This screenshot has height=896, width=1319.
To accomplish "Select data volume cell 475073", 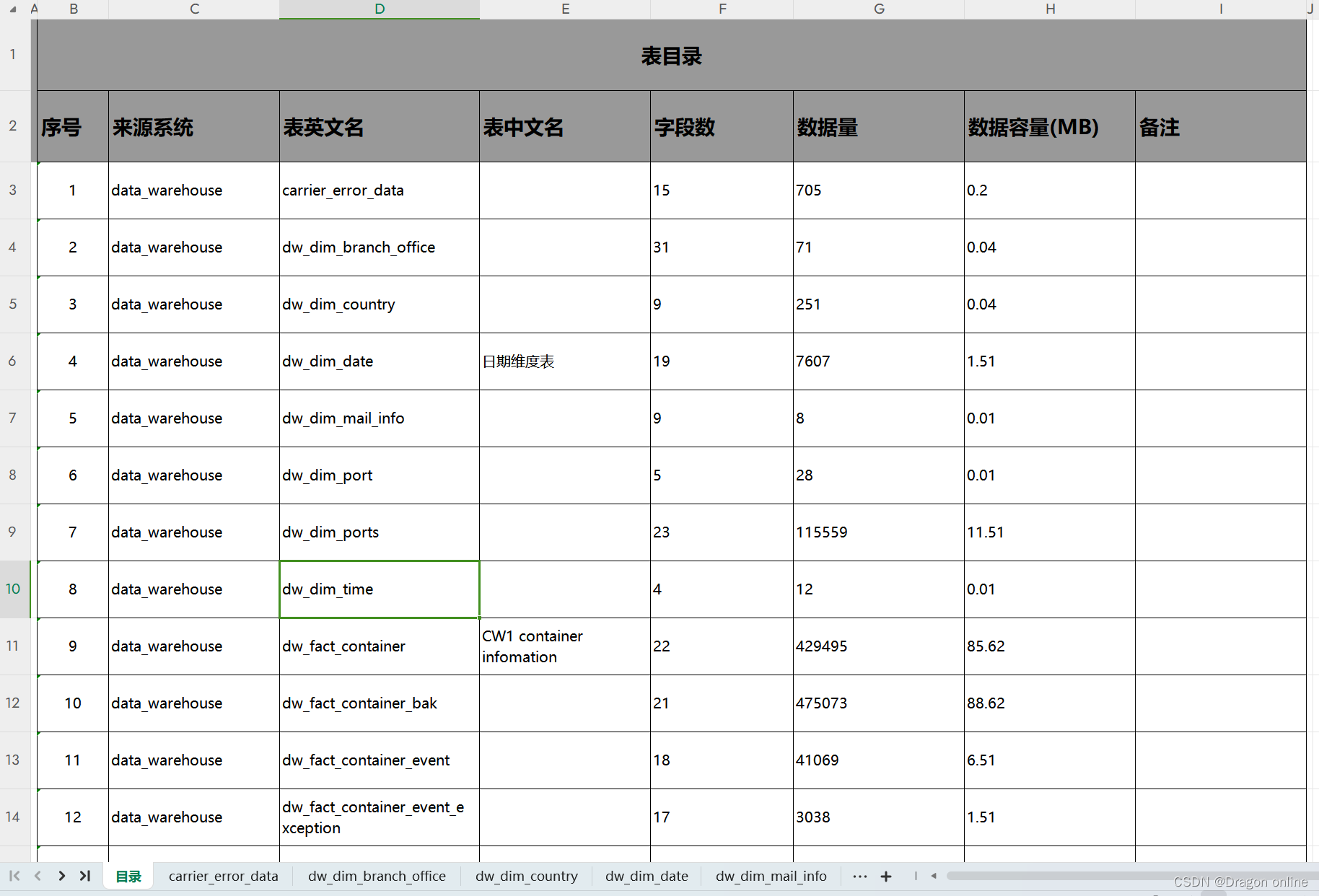I will 879,703.
